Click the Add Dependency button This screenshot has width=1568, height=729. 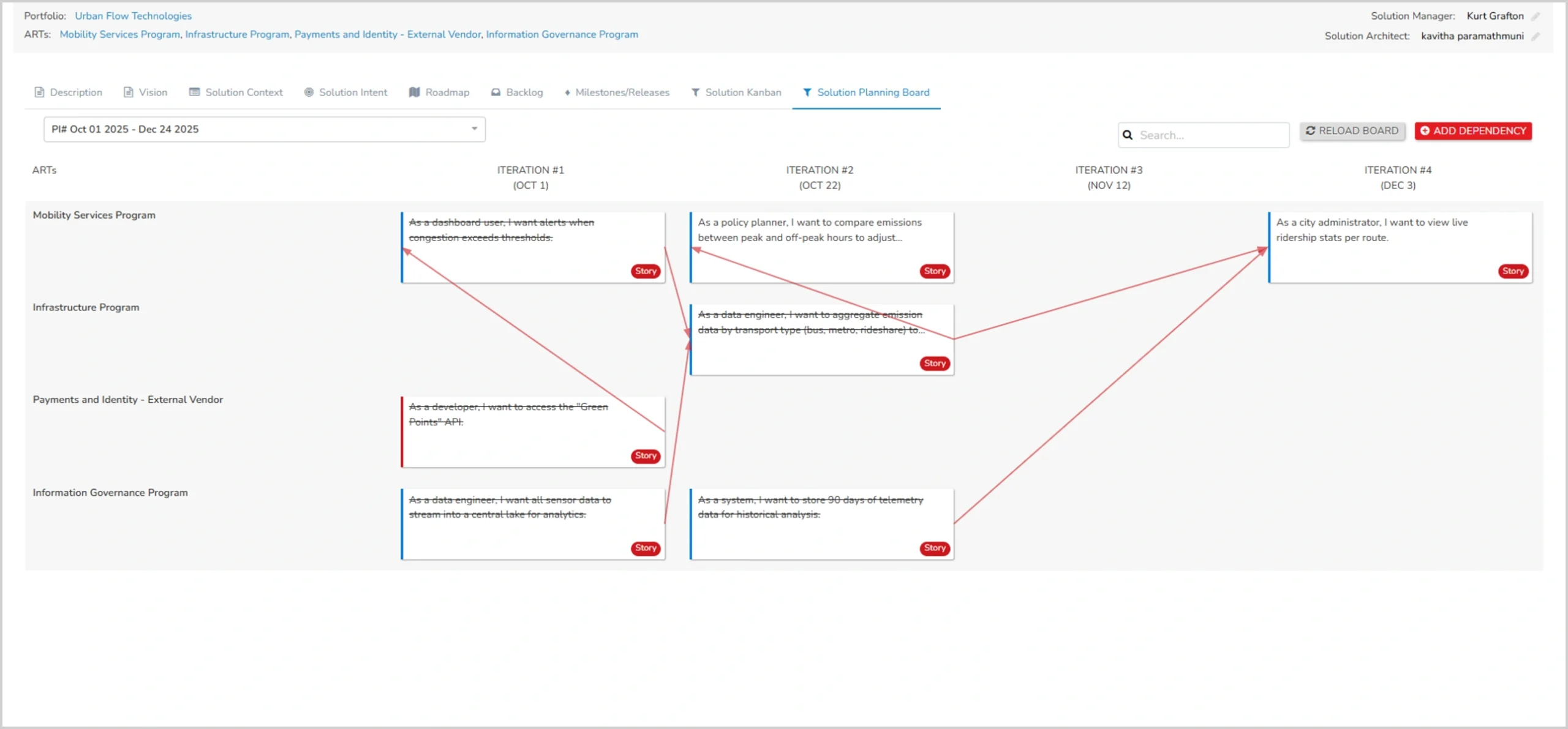coord(1472,131)
